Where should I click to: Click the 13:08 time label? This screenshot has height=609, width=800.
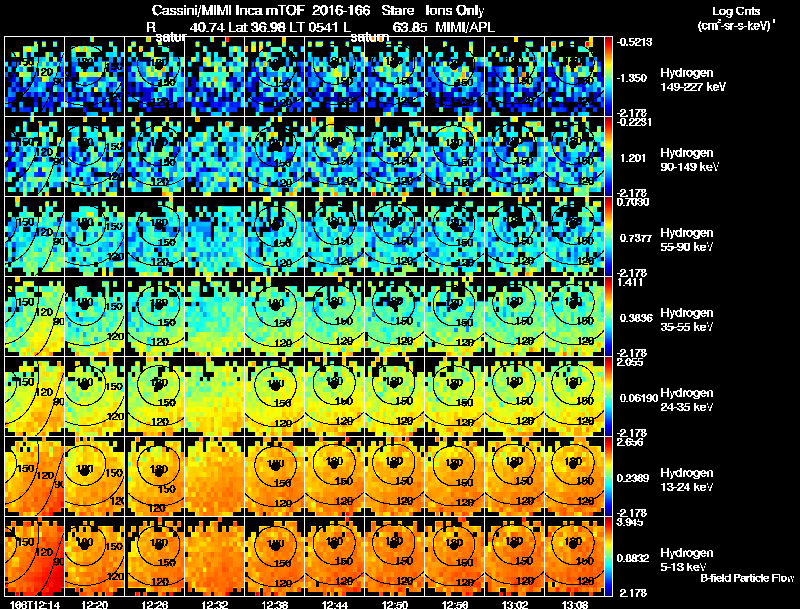574,604
